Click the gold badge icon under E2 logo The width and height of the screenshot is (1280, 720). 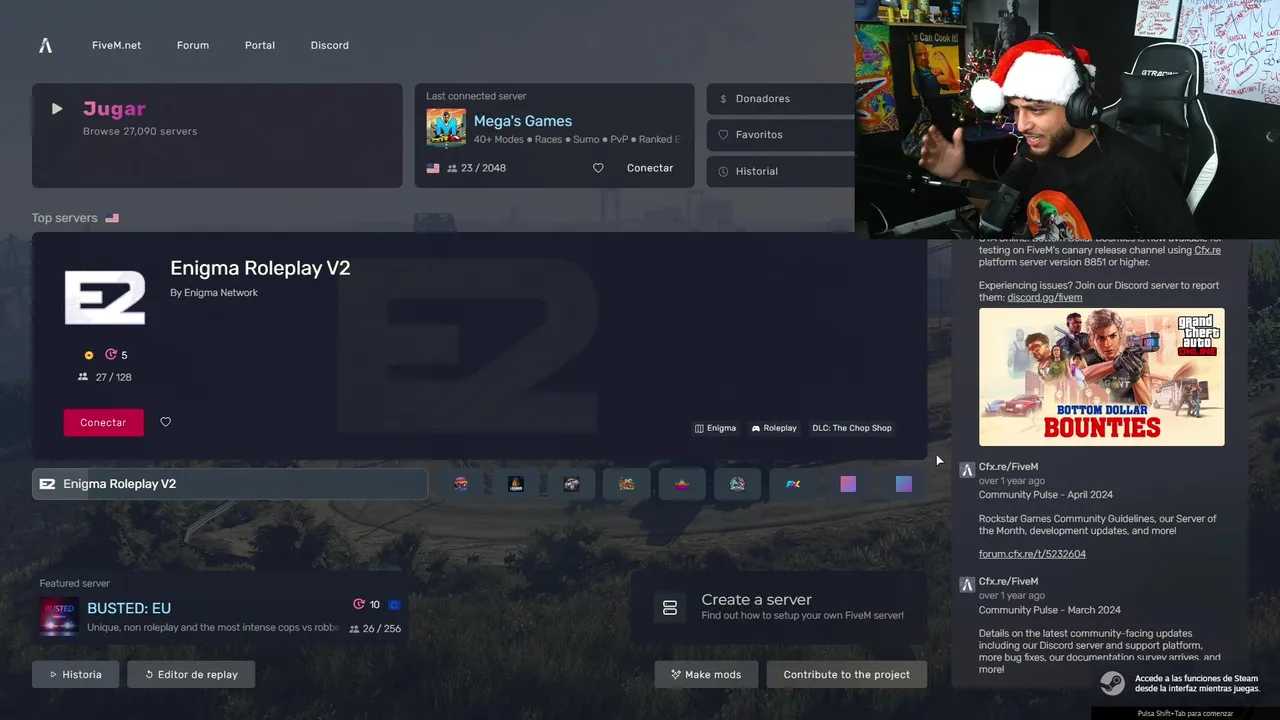click(89, 355)
